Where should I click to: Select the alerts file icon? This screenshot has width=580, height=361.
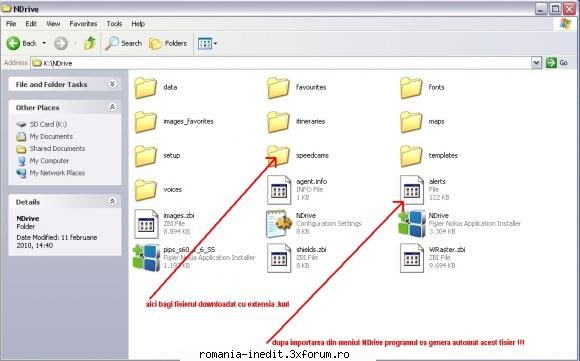click(x=412, y=190)
